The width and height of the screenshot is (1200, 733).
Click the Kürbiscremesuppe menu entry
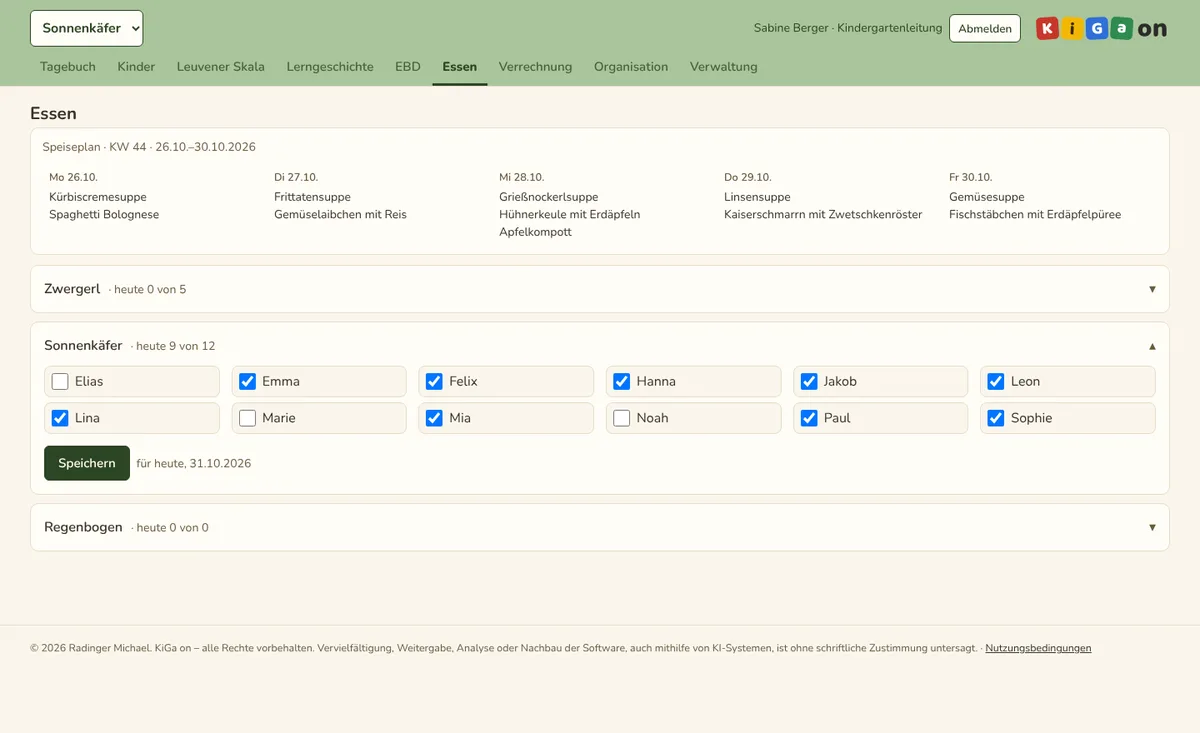point(98,197)
